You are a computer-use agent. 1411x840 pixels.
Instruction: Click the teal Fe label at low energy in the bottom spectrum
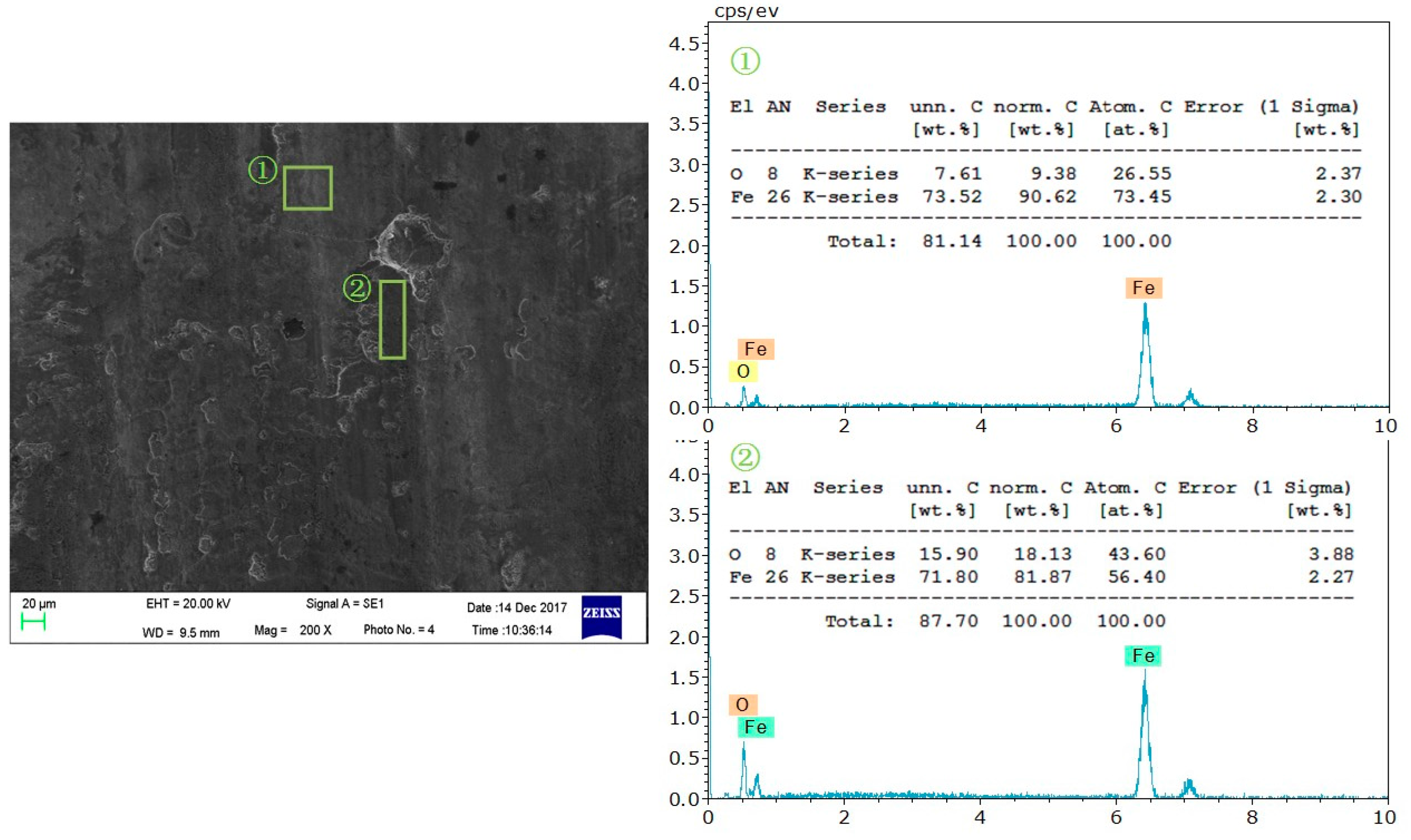(x=755, y=727)
